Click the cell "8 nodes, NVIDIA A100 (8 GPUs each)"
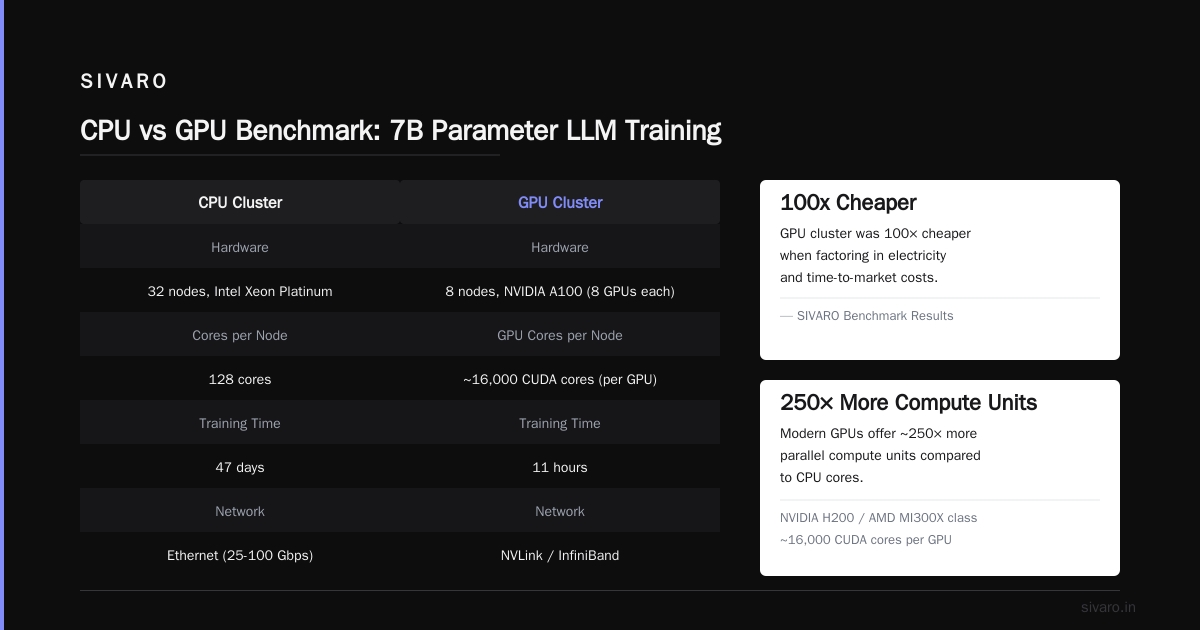Image resolution: width=1200 pixels, height=630 pixels. pyautogui.click(x=560, y=291)
